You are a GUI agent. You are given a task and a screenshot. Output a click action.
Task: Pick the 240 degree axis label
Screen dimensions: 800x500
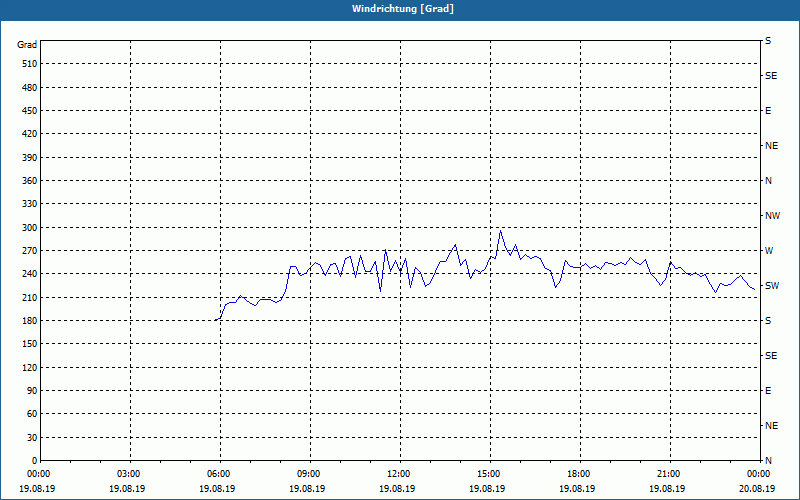click(x=30, y=274)
